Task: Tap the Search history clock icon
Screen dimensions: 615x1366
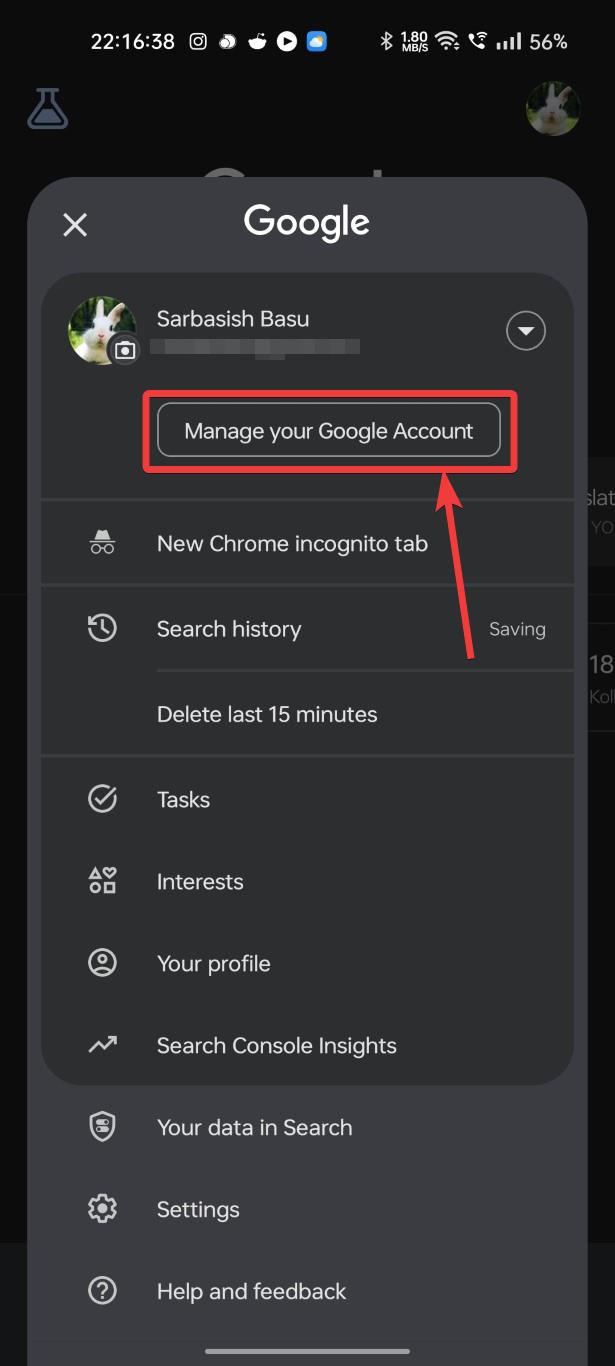Action: [102, 629]
